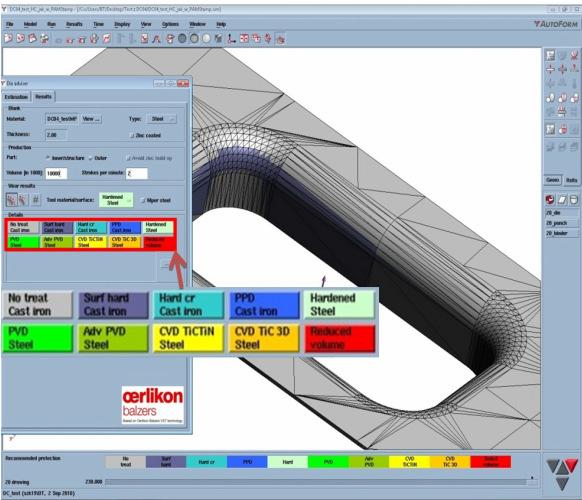
Task: Toggle the Avoid zinc build up checkbox
Action: click(x=128, y=158)
